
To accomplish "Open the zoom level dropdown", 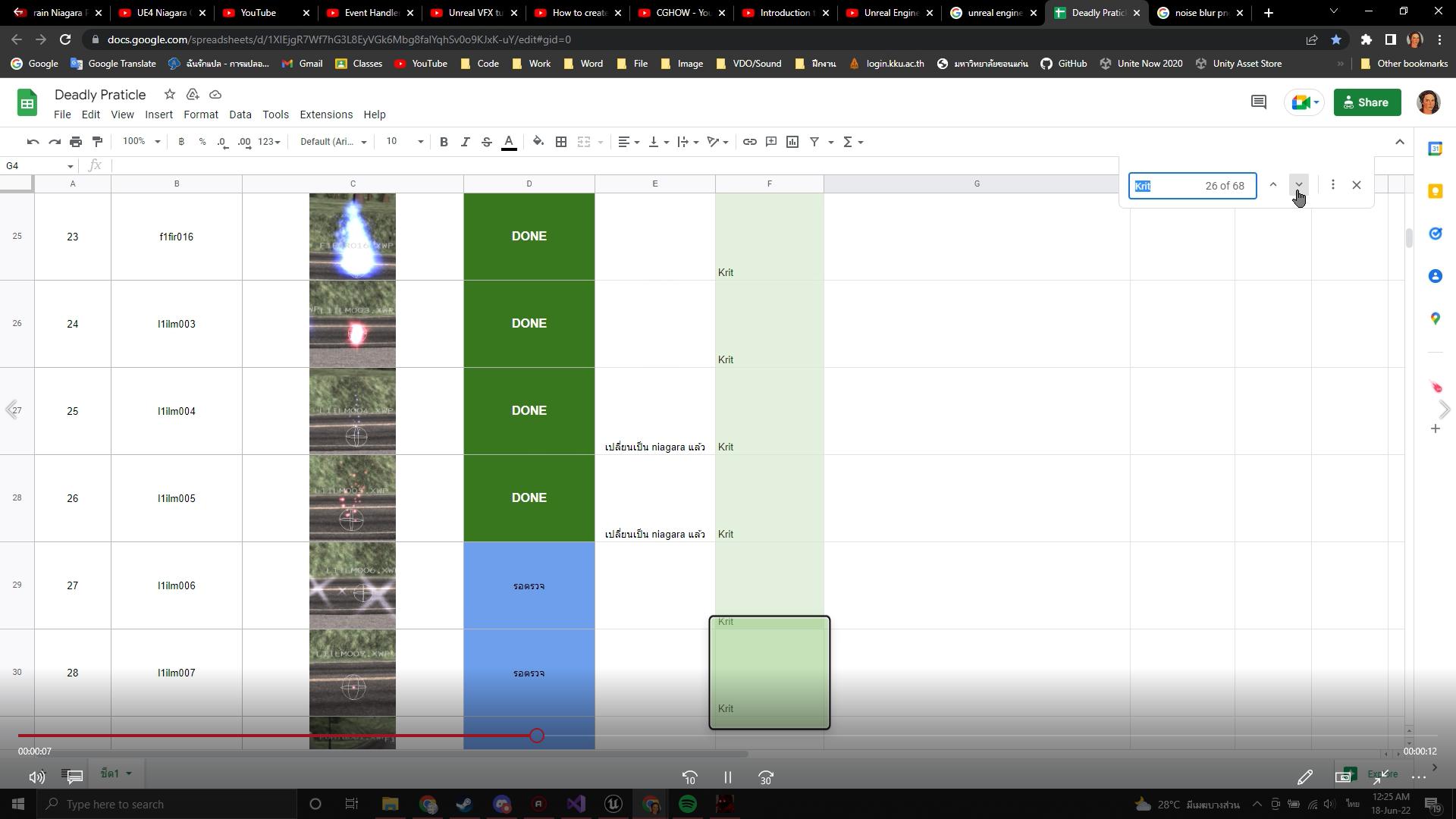I will point(142,142).
